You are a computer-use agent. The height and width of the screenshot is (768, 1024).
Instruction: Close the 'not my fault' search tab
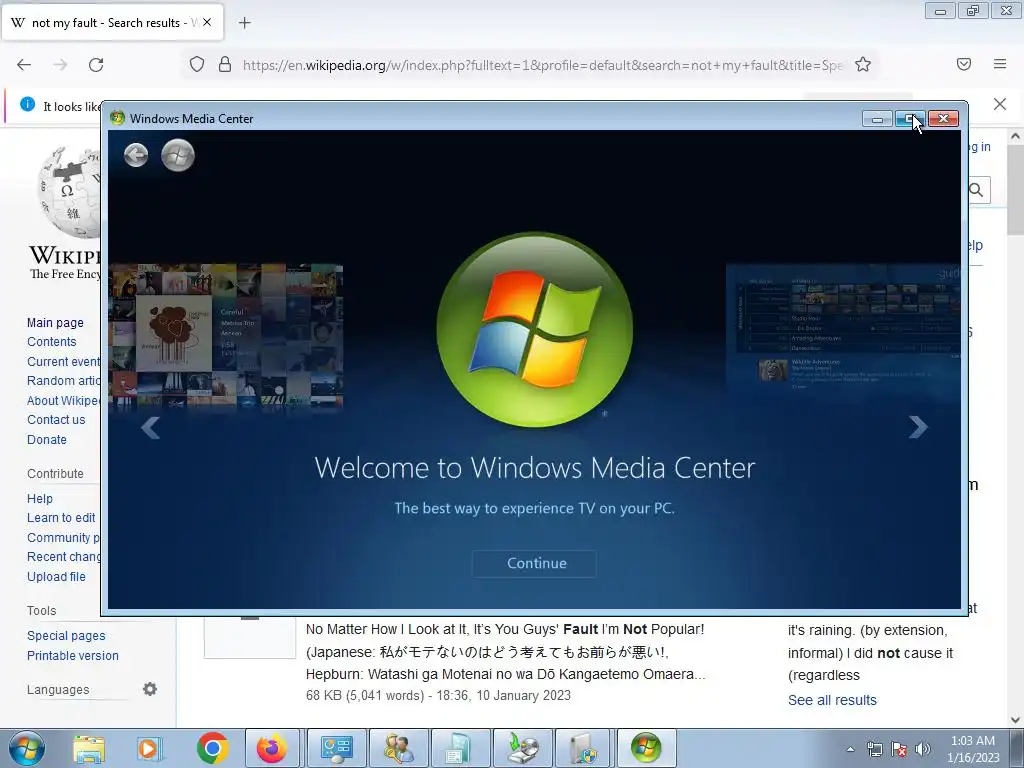tap(207, 22)
